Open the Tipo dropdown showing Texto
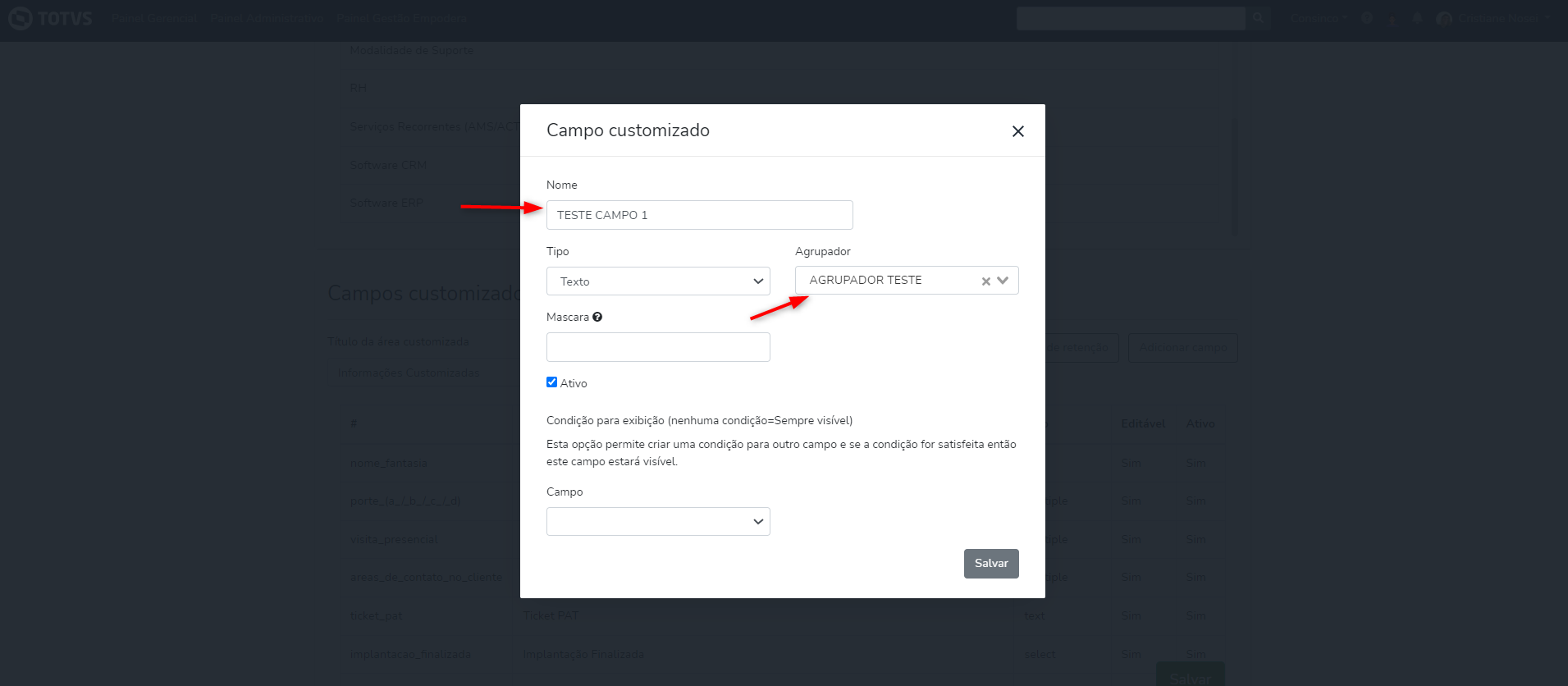Viewport: 1568px width, 686px height. point(658,281)
